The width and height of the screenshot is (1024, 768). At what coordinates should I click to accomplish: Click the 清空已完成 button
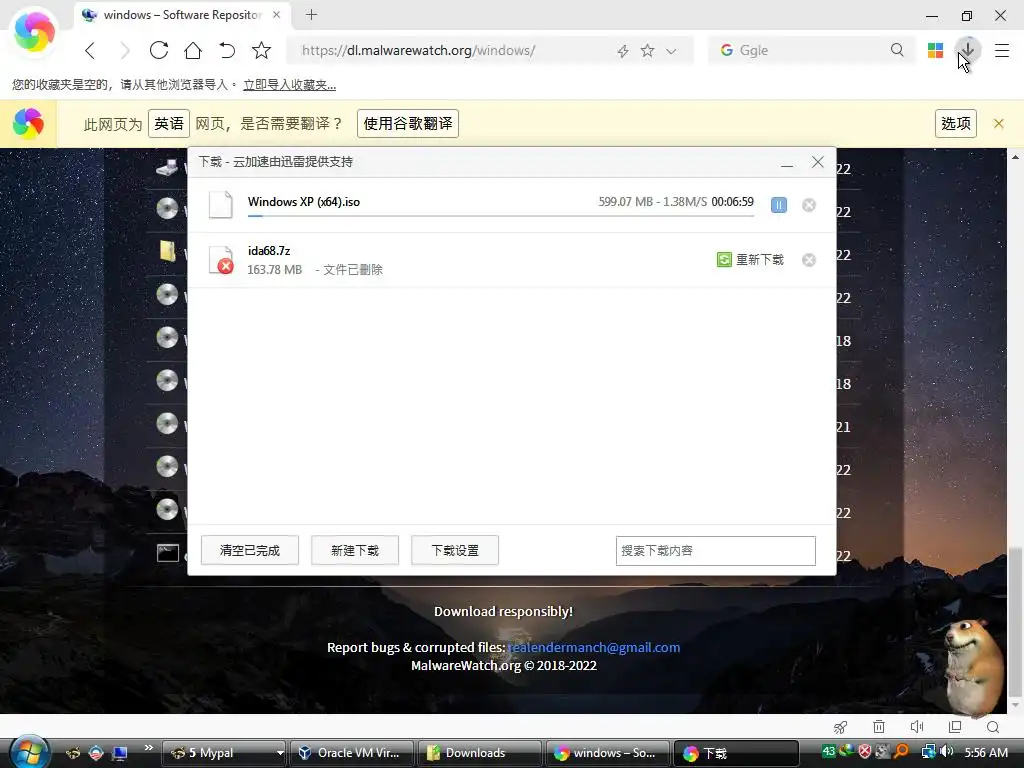click(249, 551)
